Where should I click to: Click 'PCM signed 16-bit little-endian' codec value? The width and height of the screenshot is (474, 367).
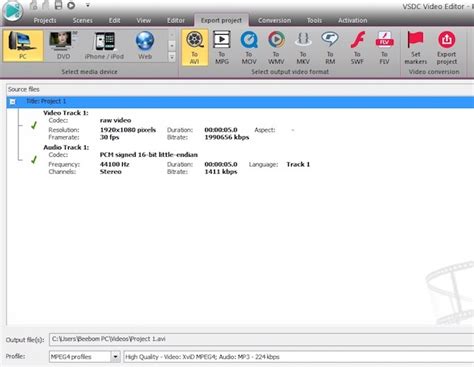(149, 155)
